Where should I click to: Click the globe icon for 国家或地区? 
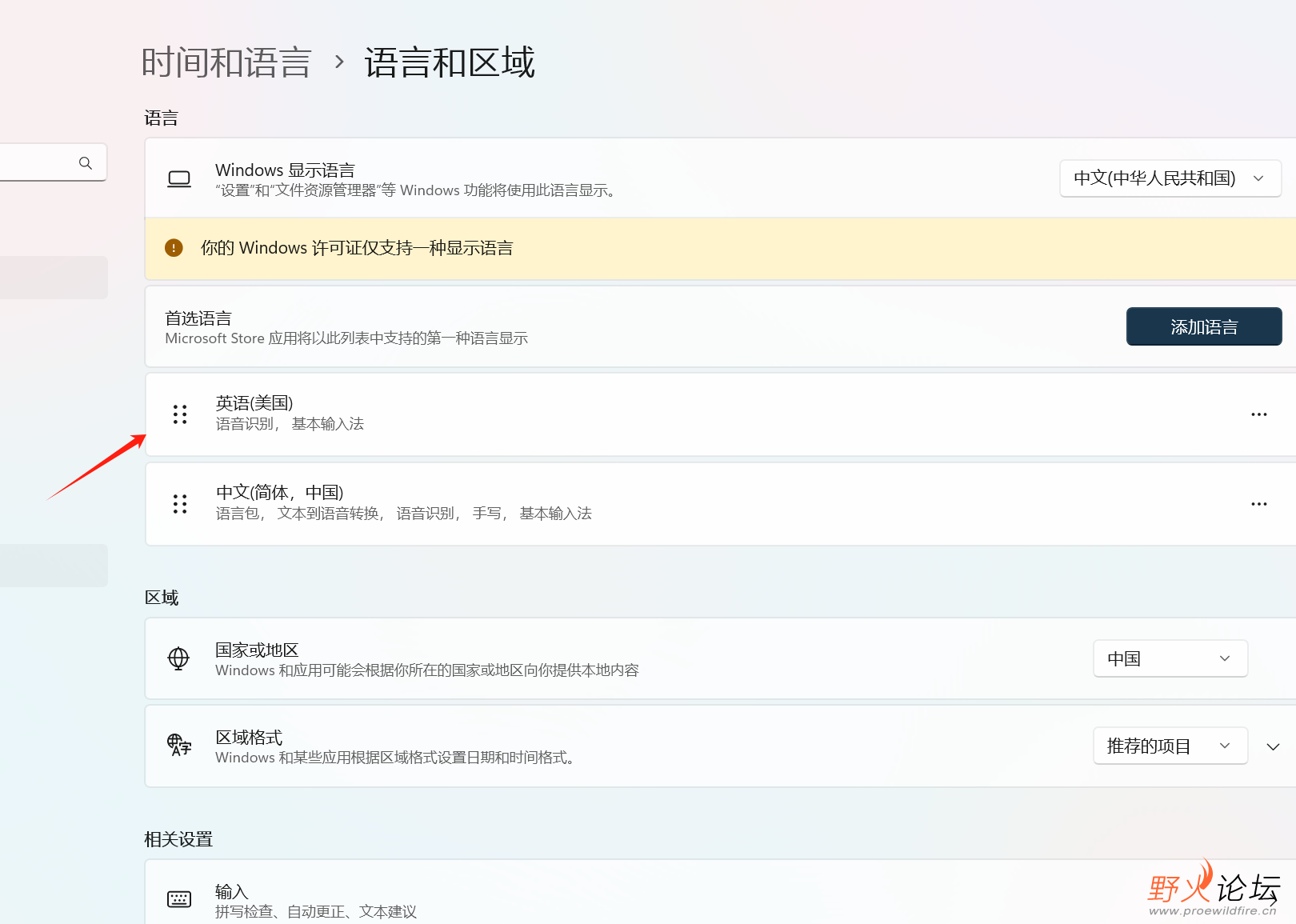[178, 658]
